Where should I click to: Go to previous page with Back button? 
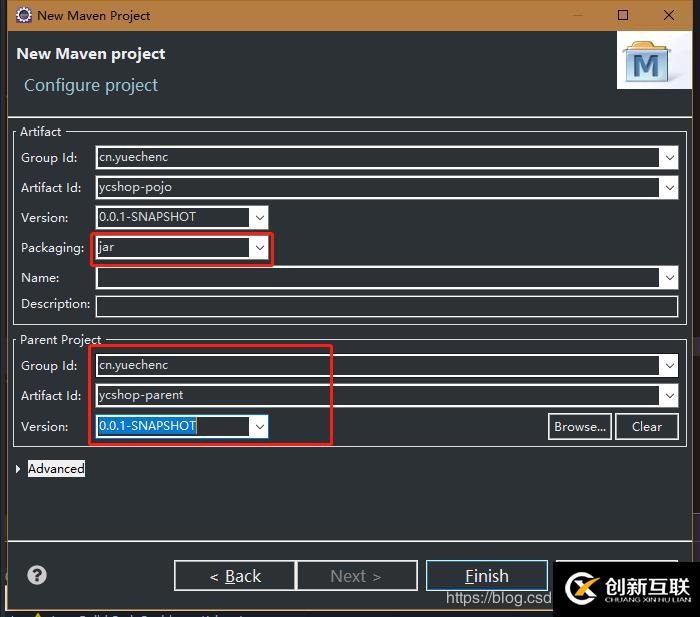[235, 576]
